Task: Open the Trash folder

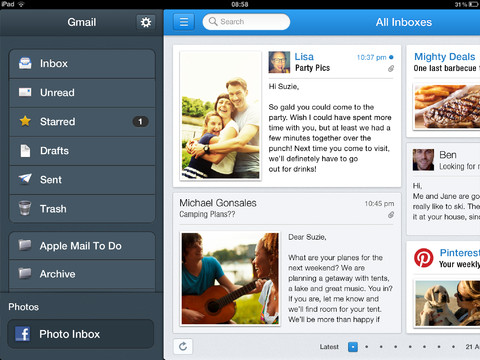Action: (x=82, y=209)
